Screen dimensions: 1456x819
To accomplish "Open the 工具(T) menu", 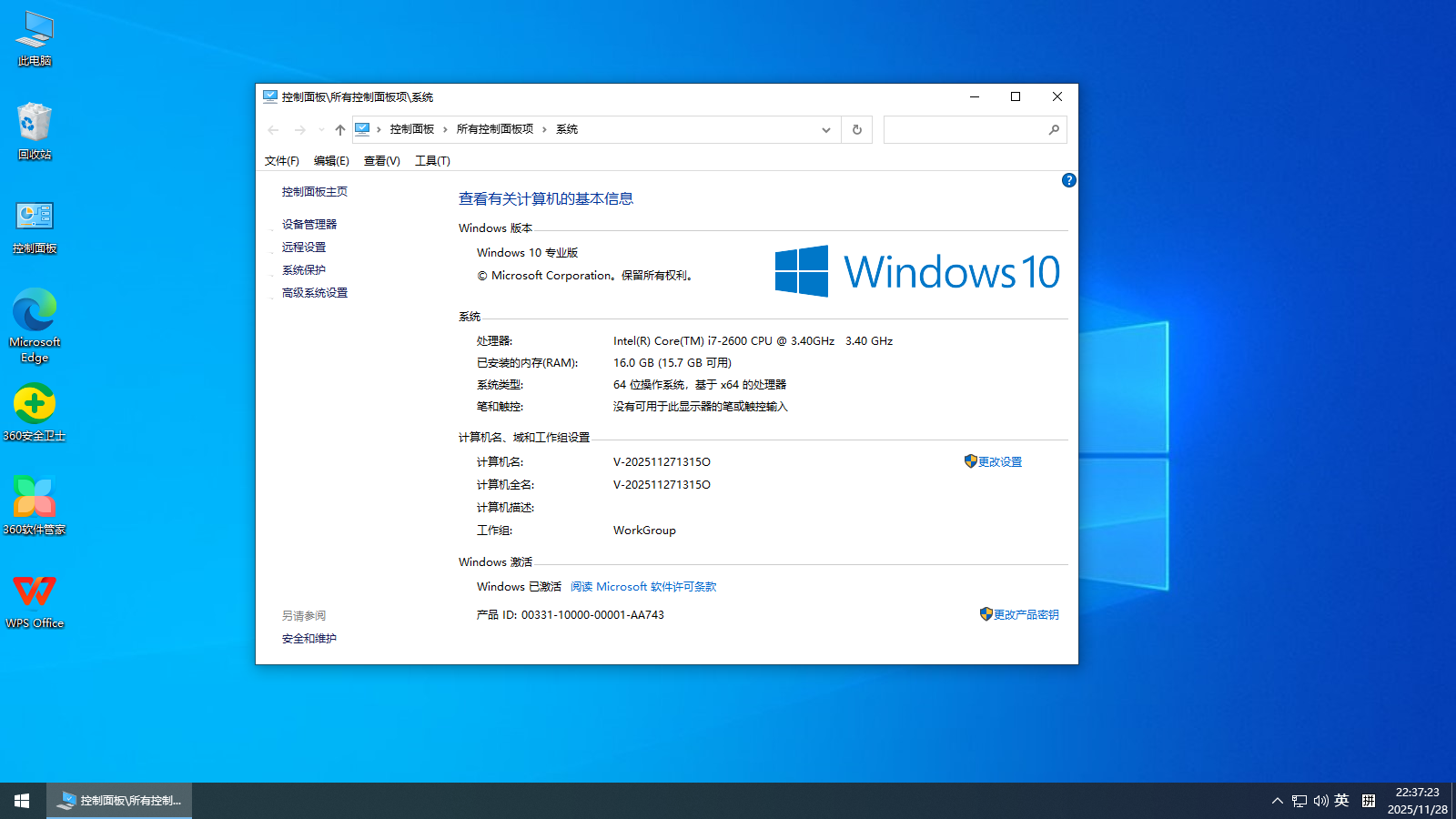I will [432, 160].
